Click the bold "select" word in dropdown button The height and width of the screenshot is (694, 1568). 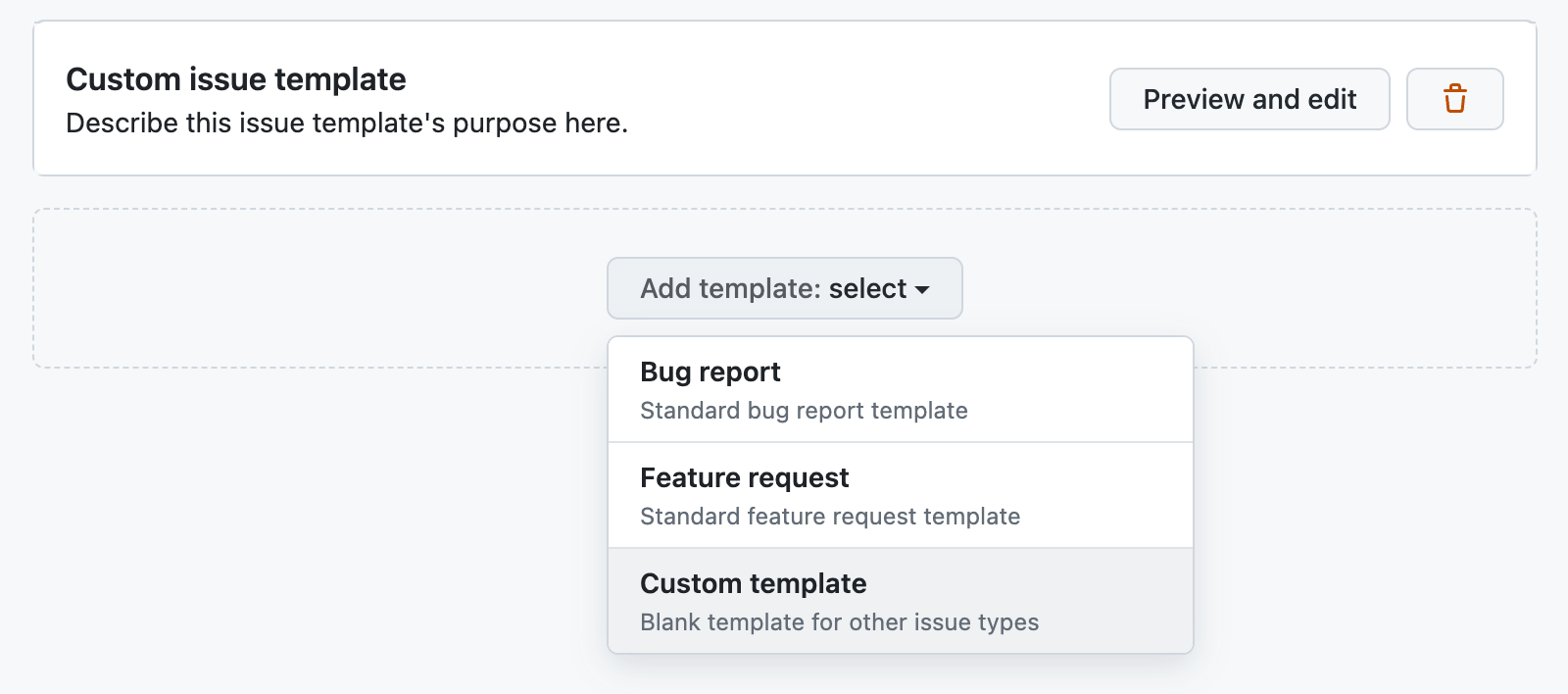coord(867,288)
